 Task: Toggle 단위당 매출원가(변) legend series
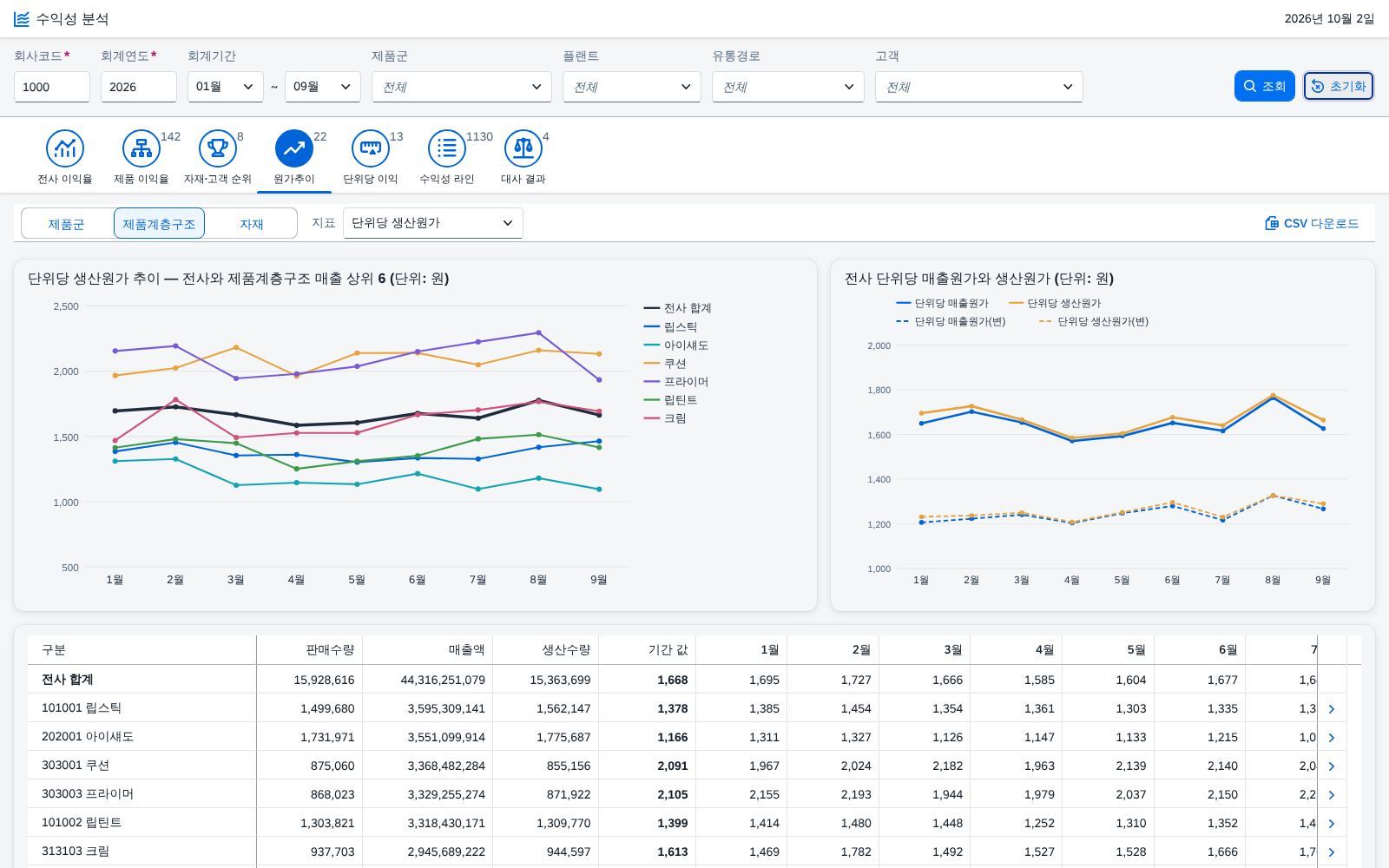pos(951,321)
